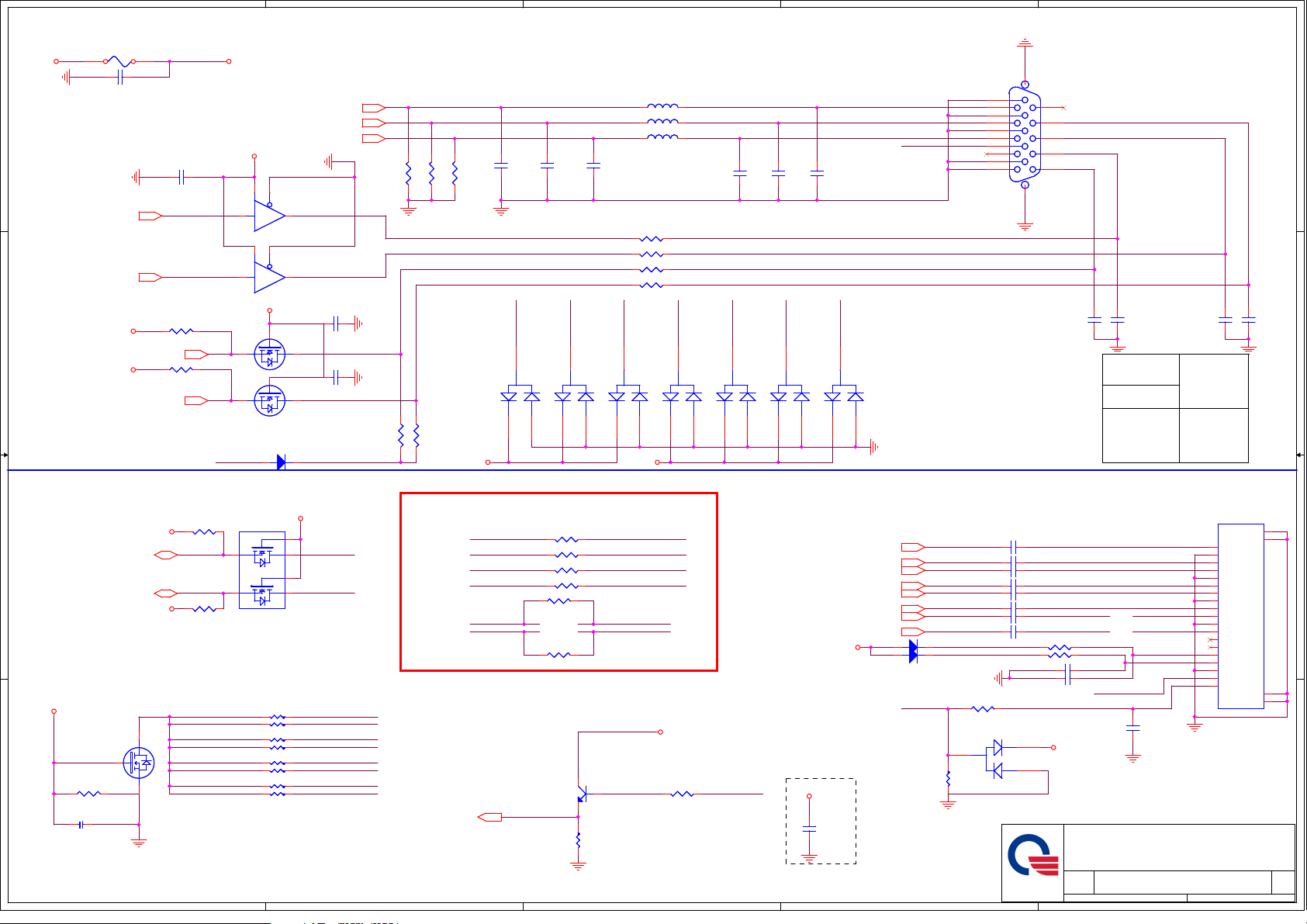Select the resistor below the transistor base
The width and height of the screenshot is (1307, 924).
[578, 840]
